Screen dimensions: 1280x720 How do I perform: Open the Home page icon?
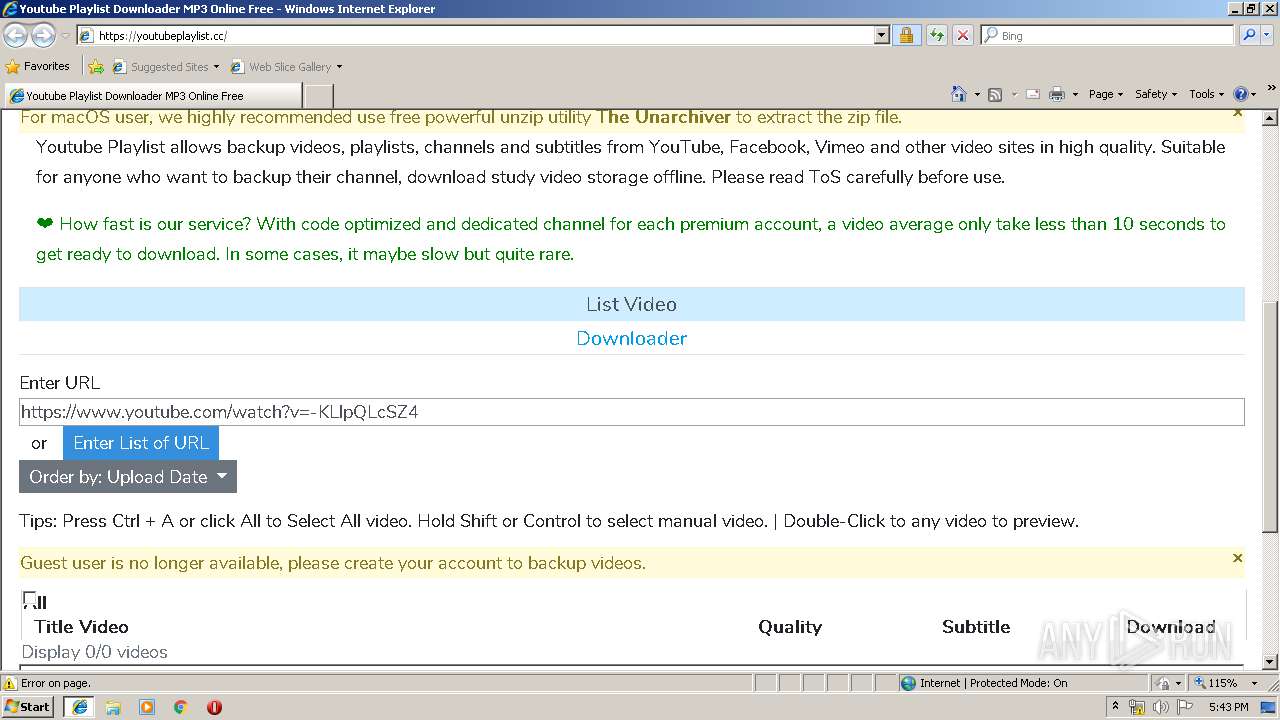coord(959,94)
